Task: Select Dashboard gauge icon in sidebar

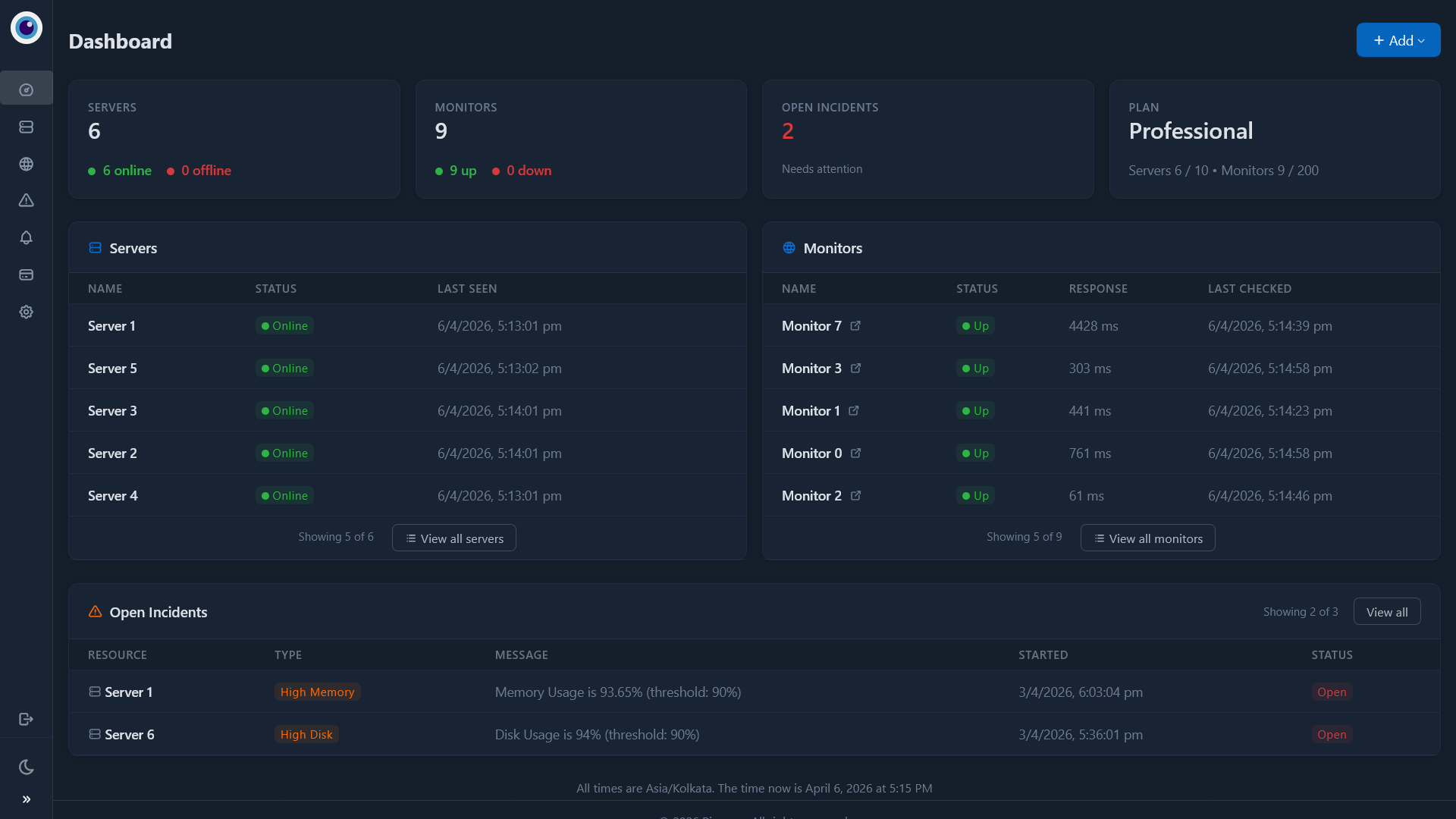Action: (26, 89)
